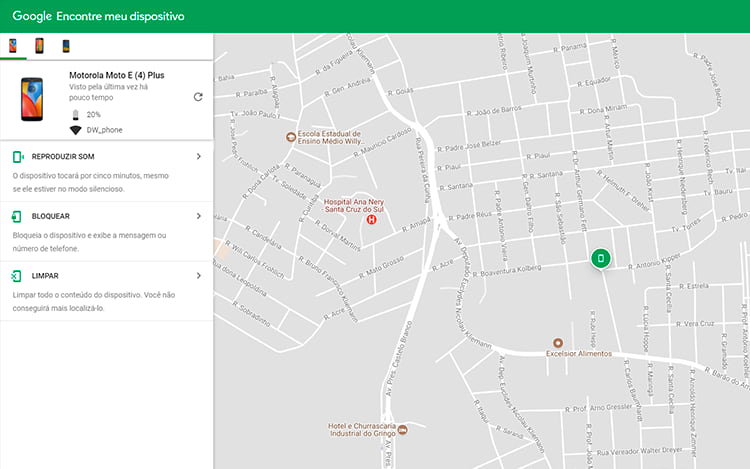Expand the Reproduzir Som chevron
750x469 pixels.
point(199,156)
